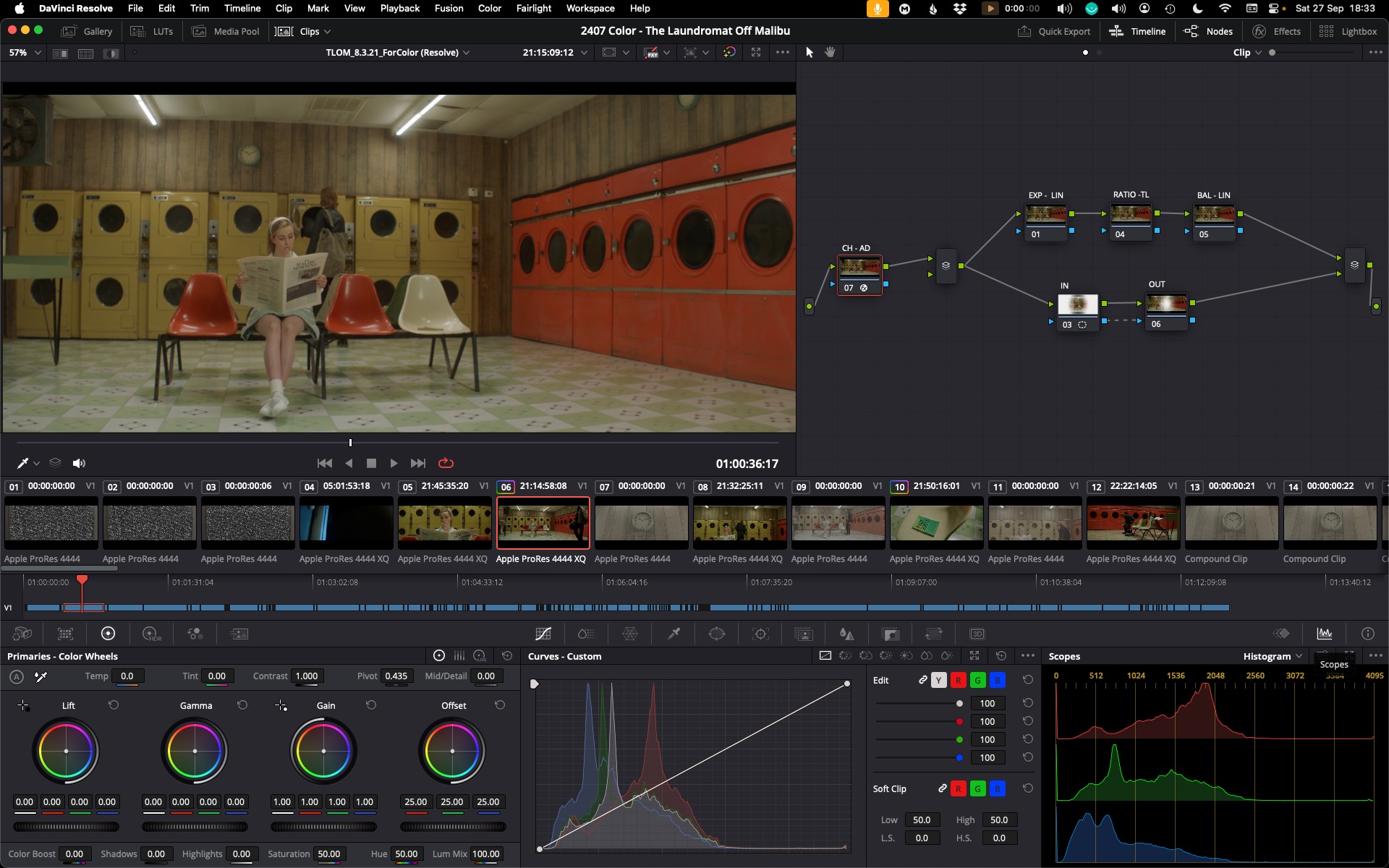Reset the Lift color wheel
This screenshot has width=1389, height=868.
click(x=114, y=705)
